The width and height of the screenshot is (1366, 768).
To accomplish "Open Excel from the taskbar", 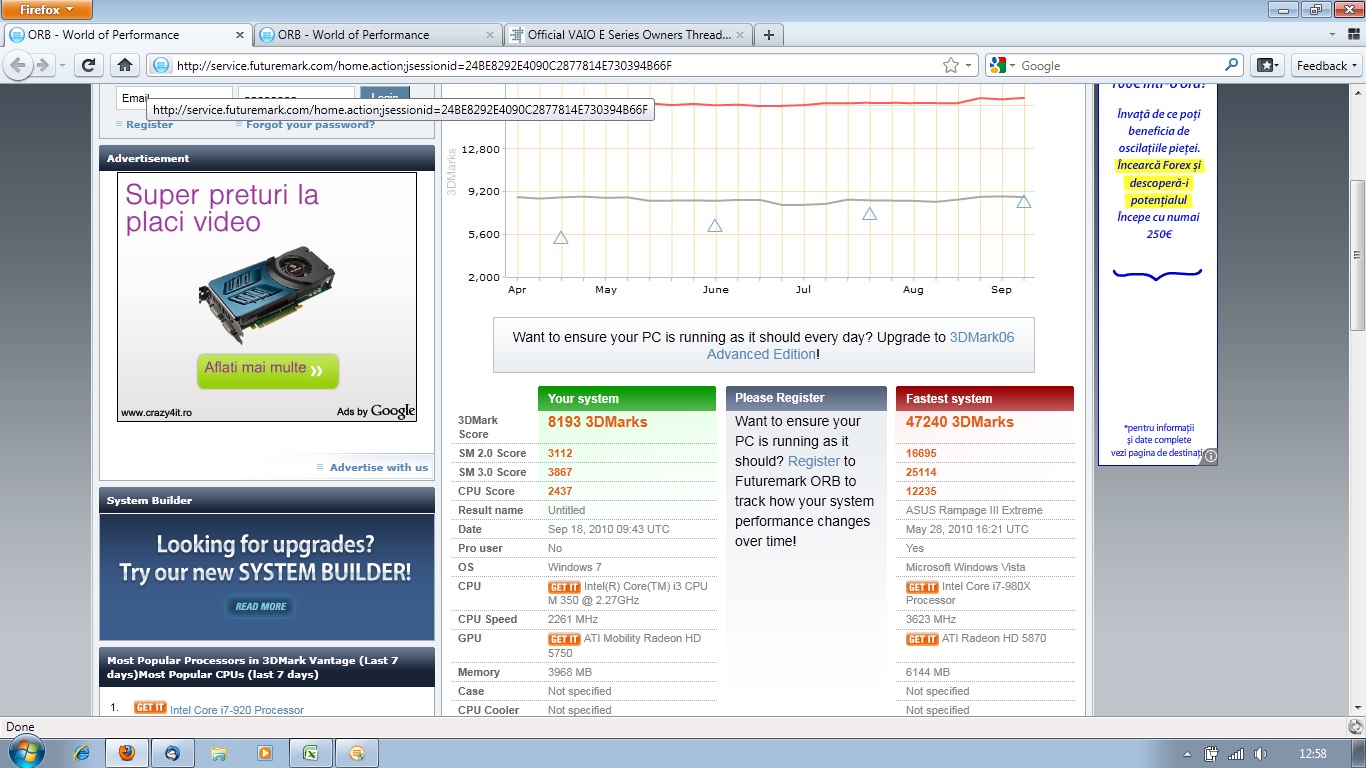I will 311,753.
